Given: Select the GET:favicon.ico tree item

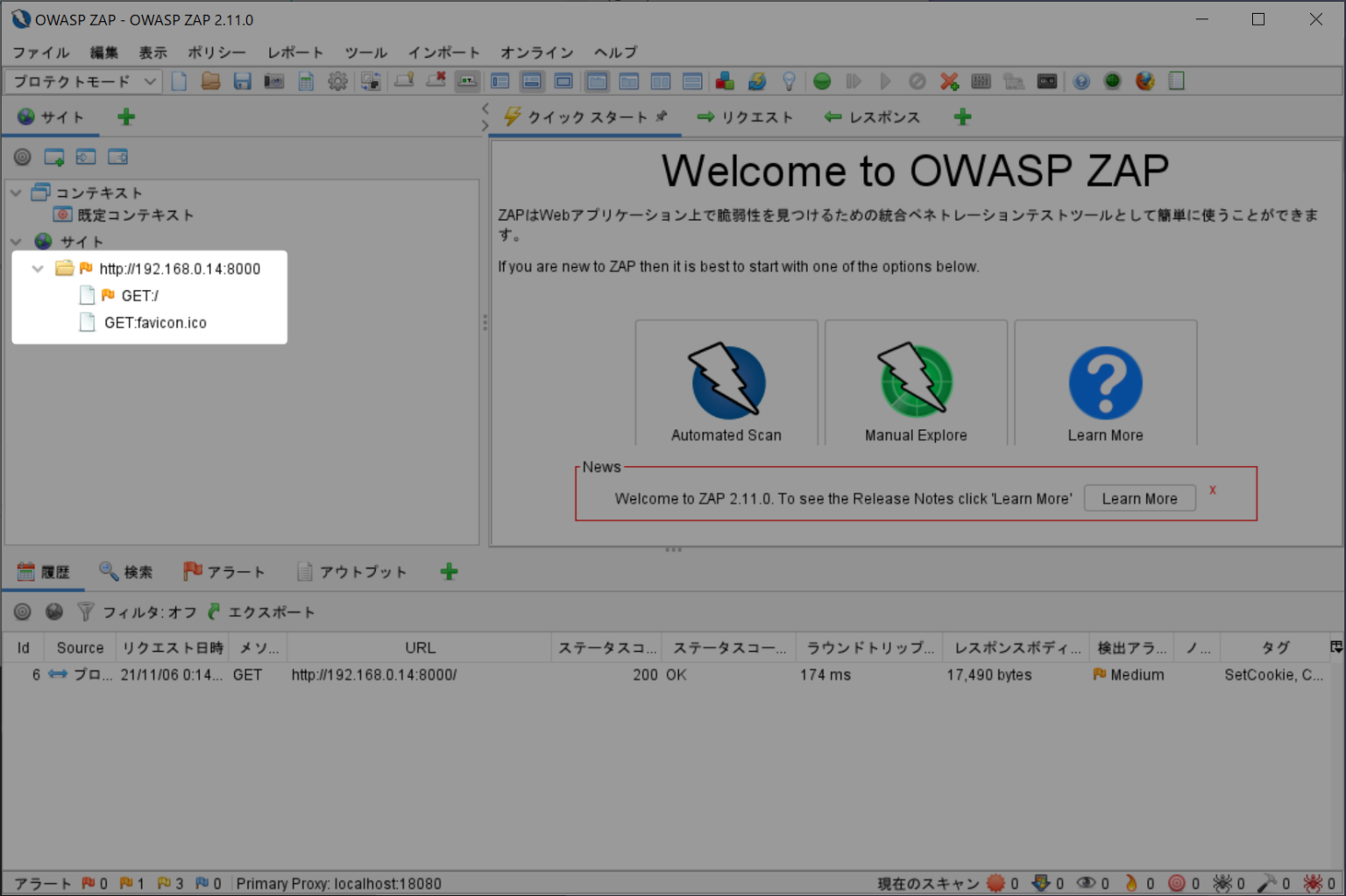Looking at the screenshot, I should coord(154,322).
